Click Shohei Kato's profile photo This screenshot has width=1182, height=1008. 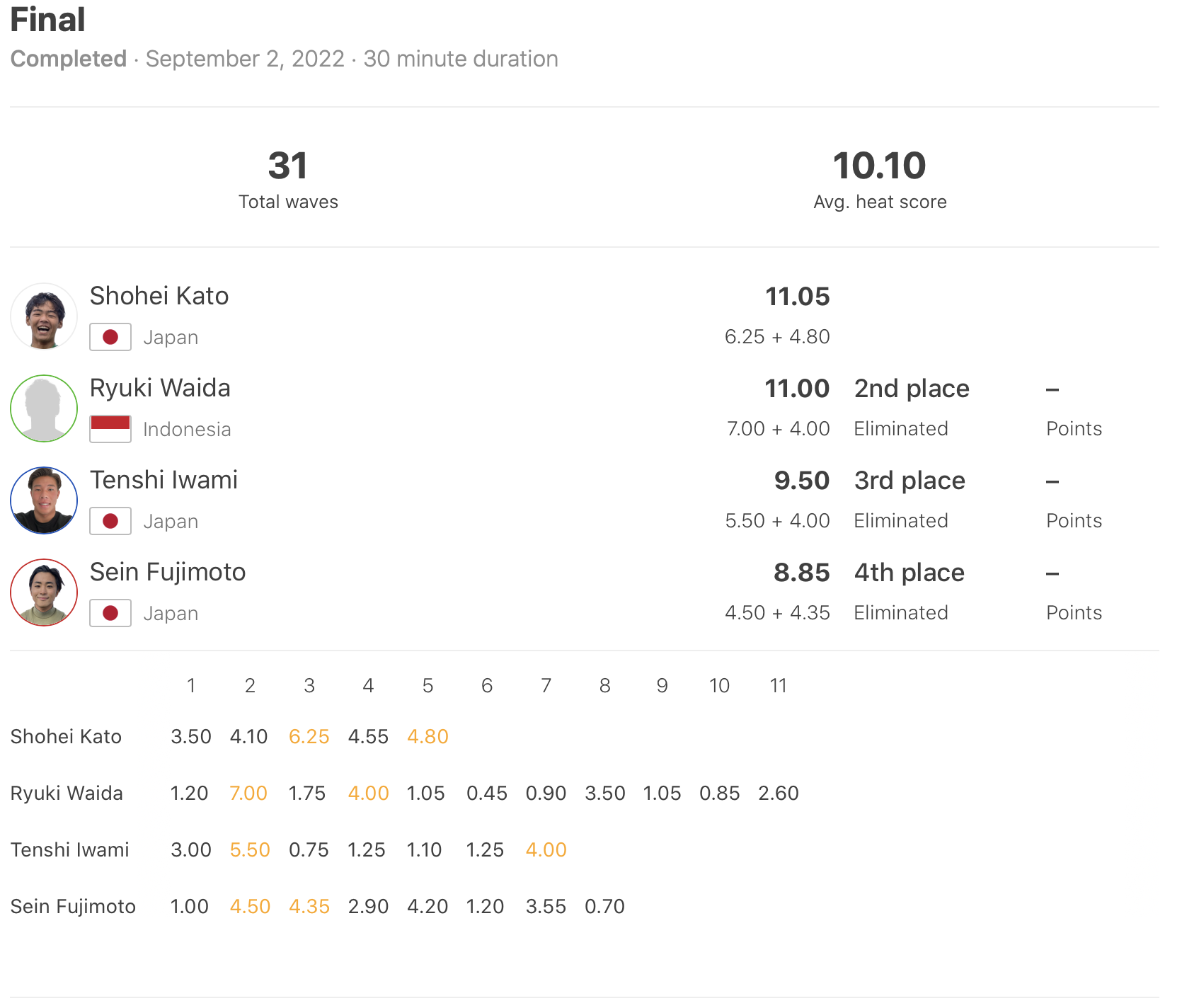click(x=44, y=316)
